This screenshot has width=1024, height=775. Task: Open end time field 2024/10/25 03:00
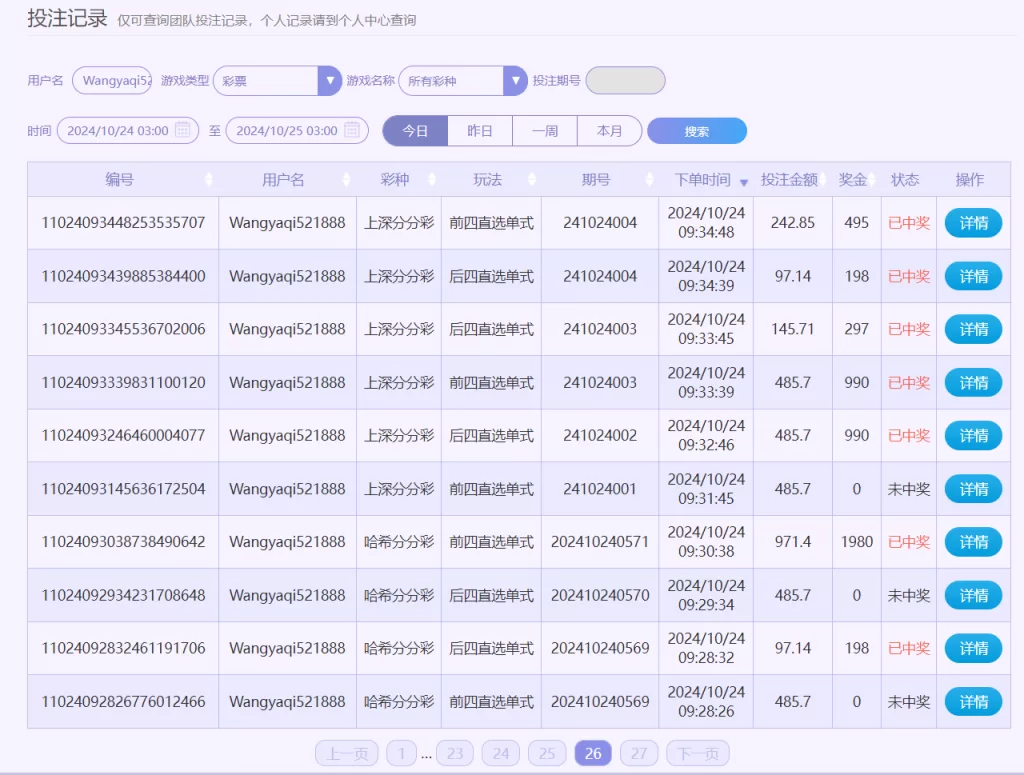297,131
